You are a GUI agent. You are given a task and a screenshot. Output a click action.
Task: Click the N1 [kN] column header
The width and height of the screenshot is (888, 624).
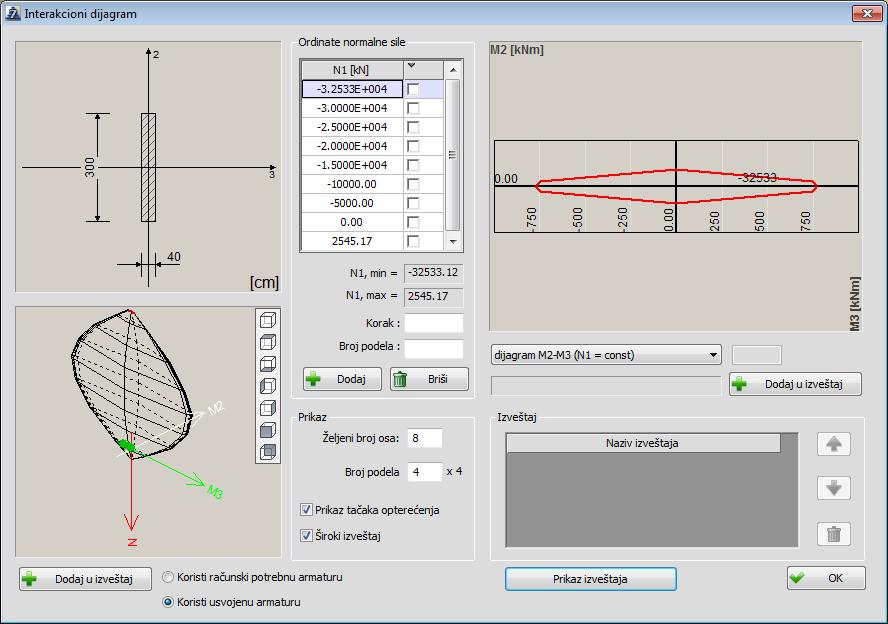tap(352, 70)
